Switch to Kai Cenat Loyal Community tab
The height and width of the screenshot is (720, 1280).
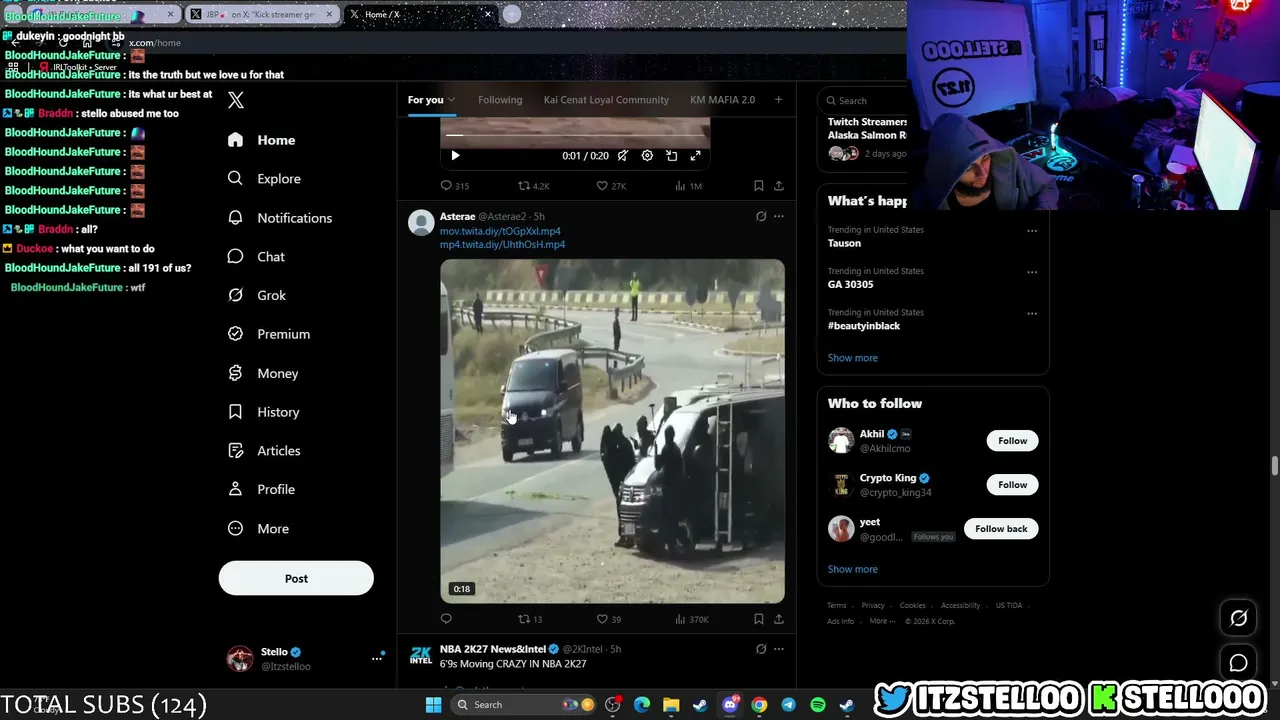click(606, 100)
